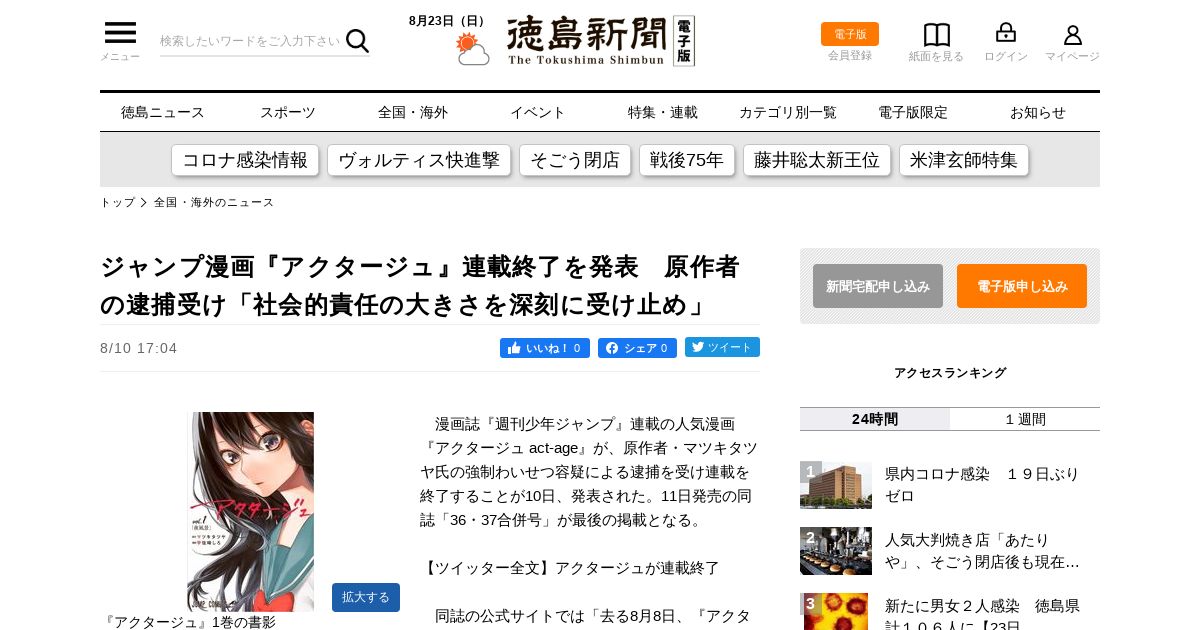Image resolution: width=1200 pixels, height=630 pixels.
Task: Open the 電子版限定 menu
Action: [x=913, y=112]
